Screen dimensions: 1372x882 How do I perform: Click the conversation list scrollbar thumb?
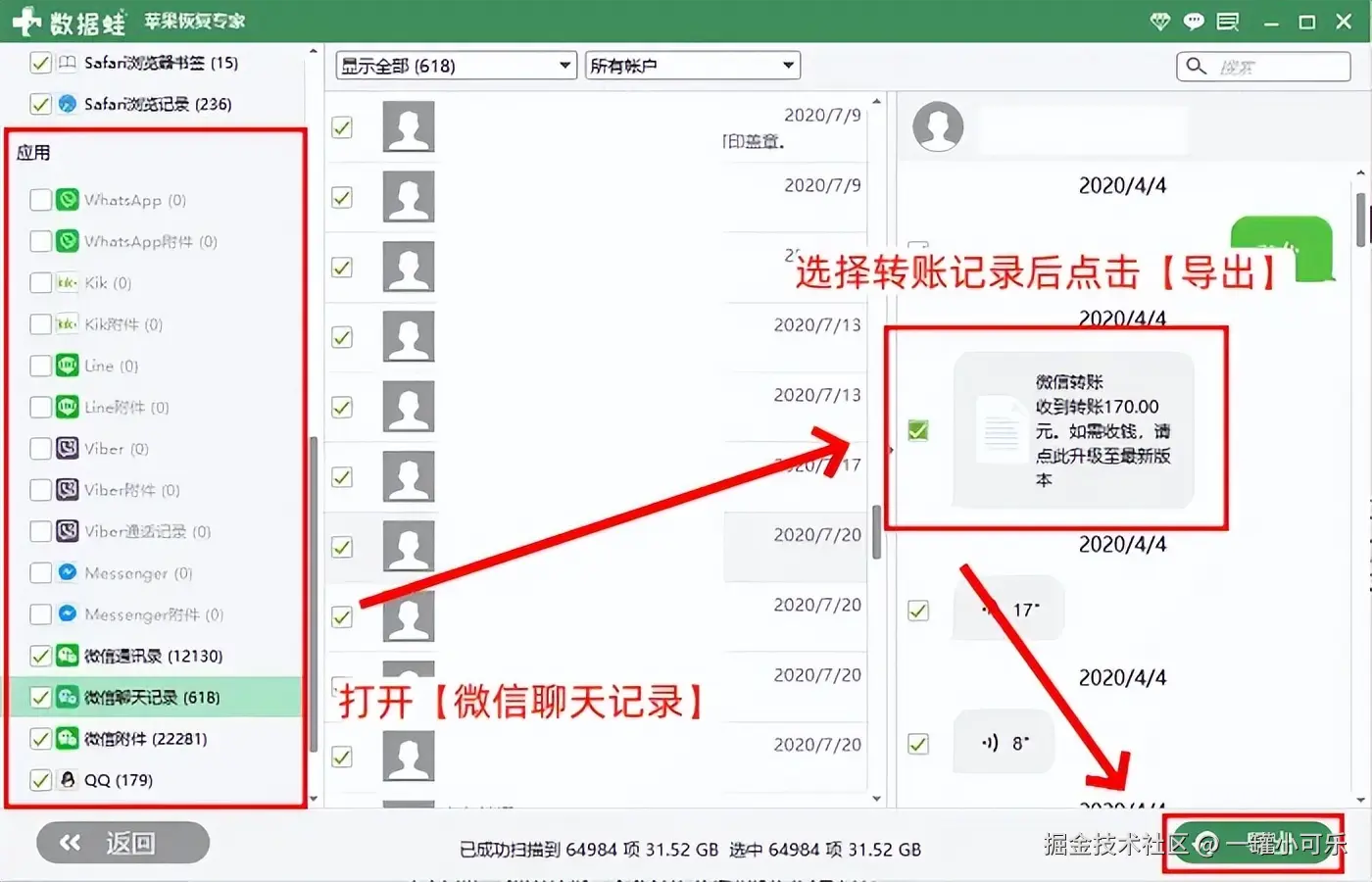pyautogui.click(x=876, y=532)
